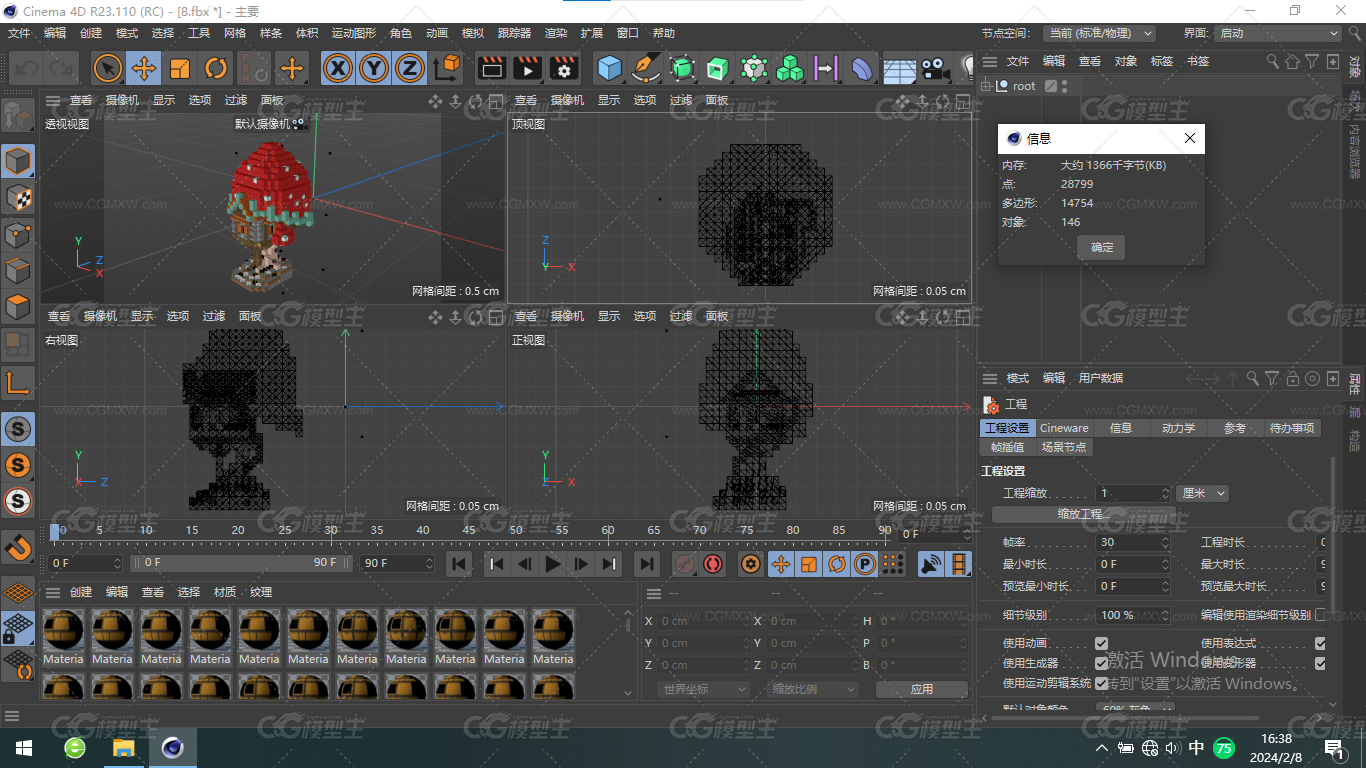Open the 运动图形 menu
1366x768 pixels.
(354, 33)
